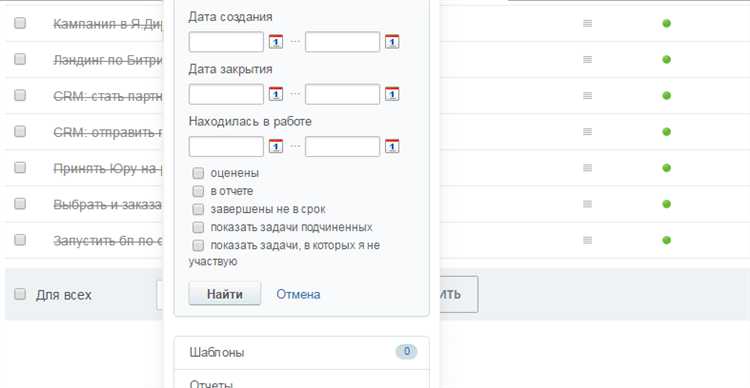Viewport: 750px width, 388px height.
Task: Check the 'оценены' filter option
Action: [x=198, y=173]
